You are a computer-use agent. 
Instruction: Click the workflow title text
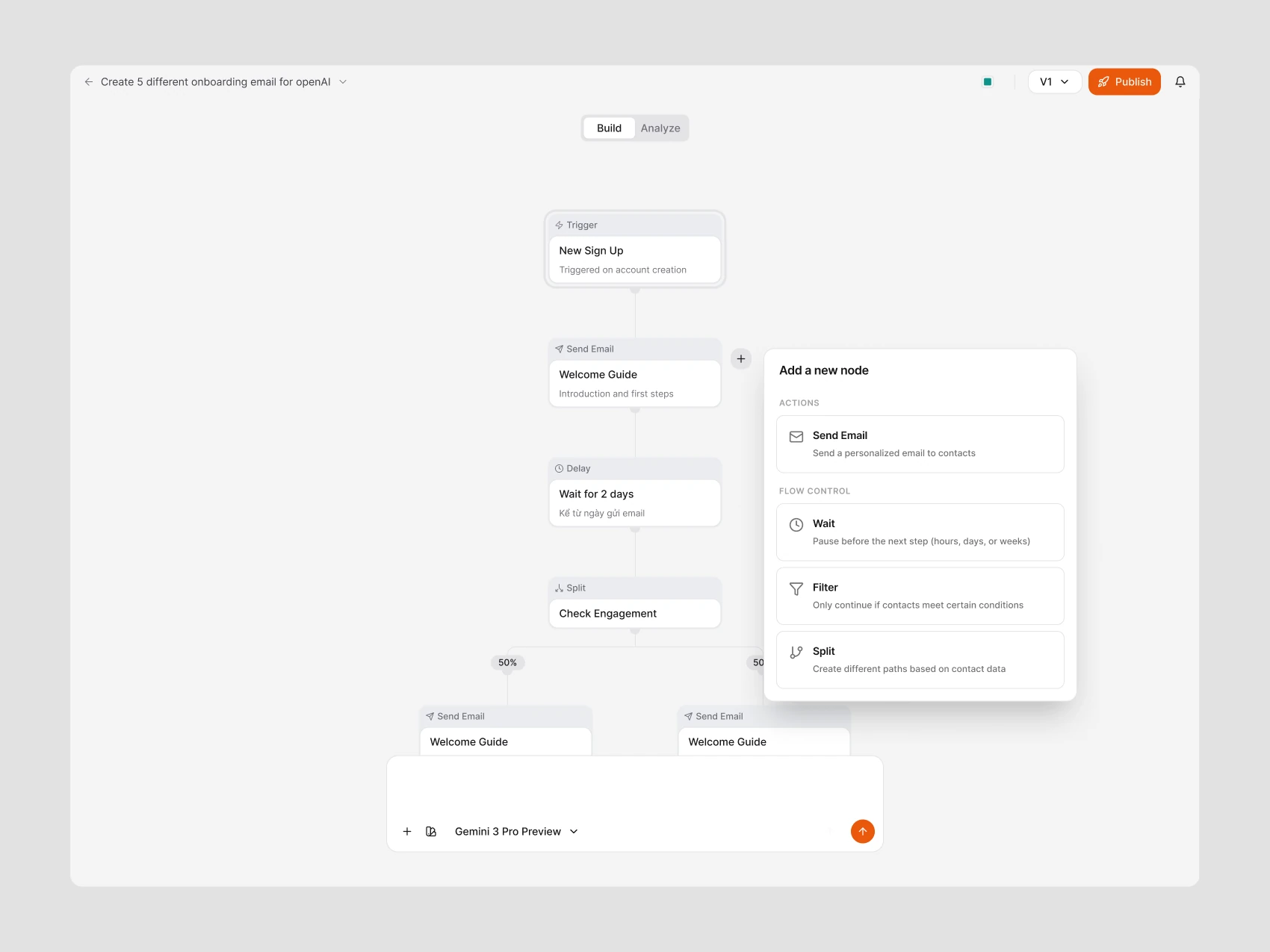[x=216, y=82]
